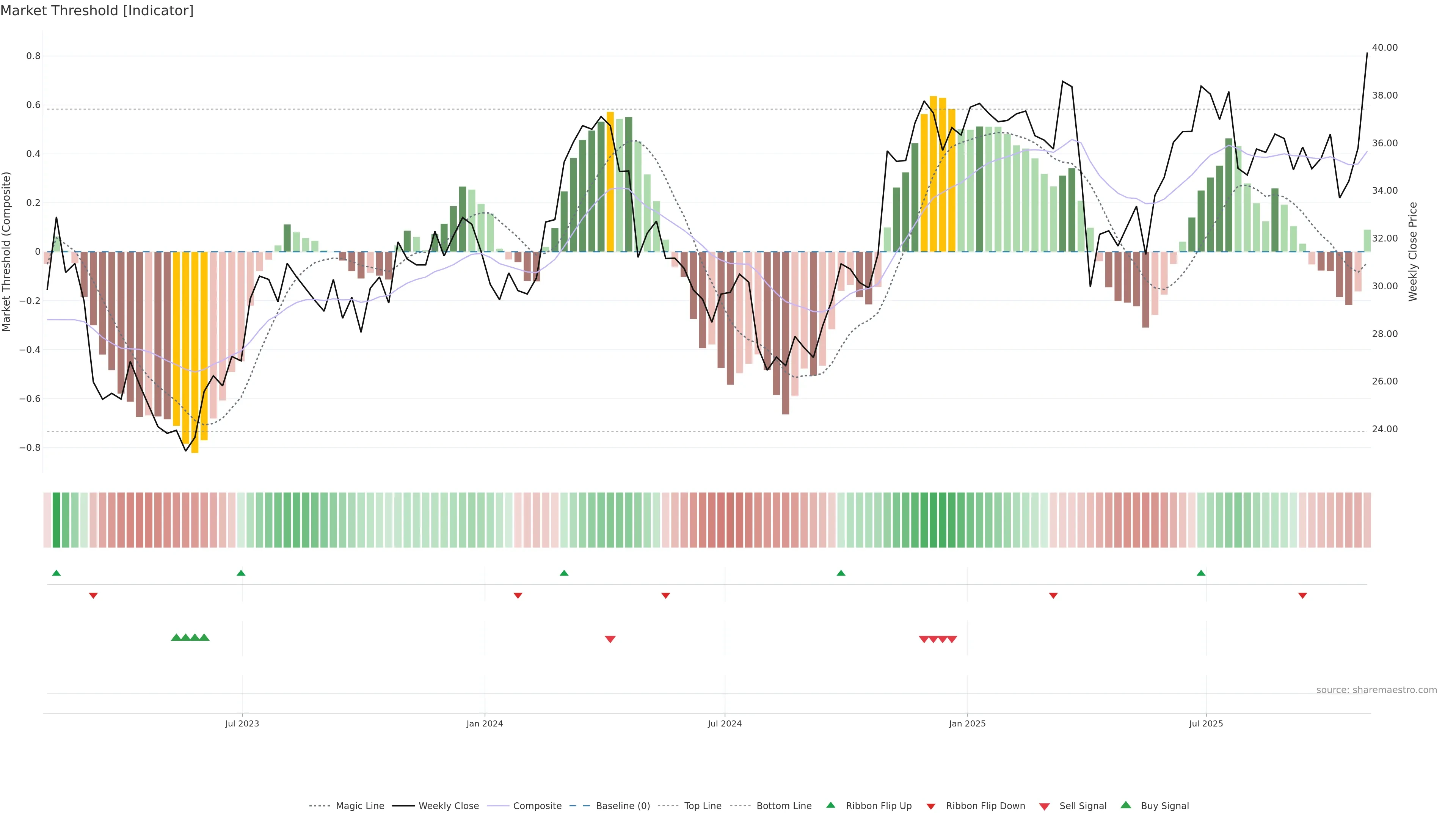This screenshot has height=819, width=1456.
Task: Click the Ribbon Flip Down marker after Jan 2025
Action: (x=1053, y=596)
